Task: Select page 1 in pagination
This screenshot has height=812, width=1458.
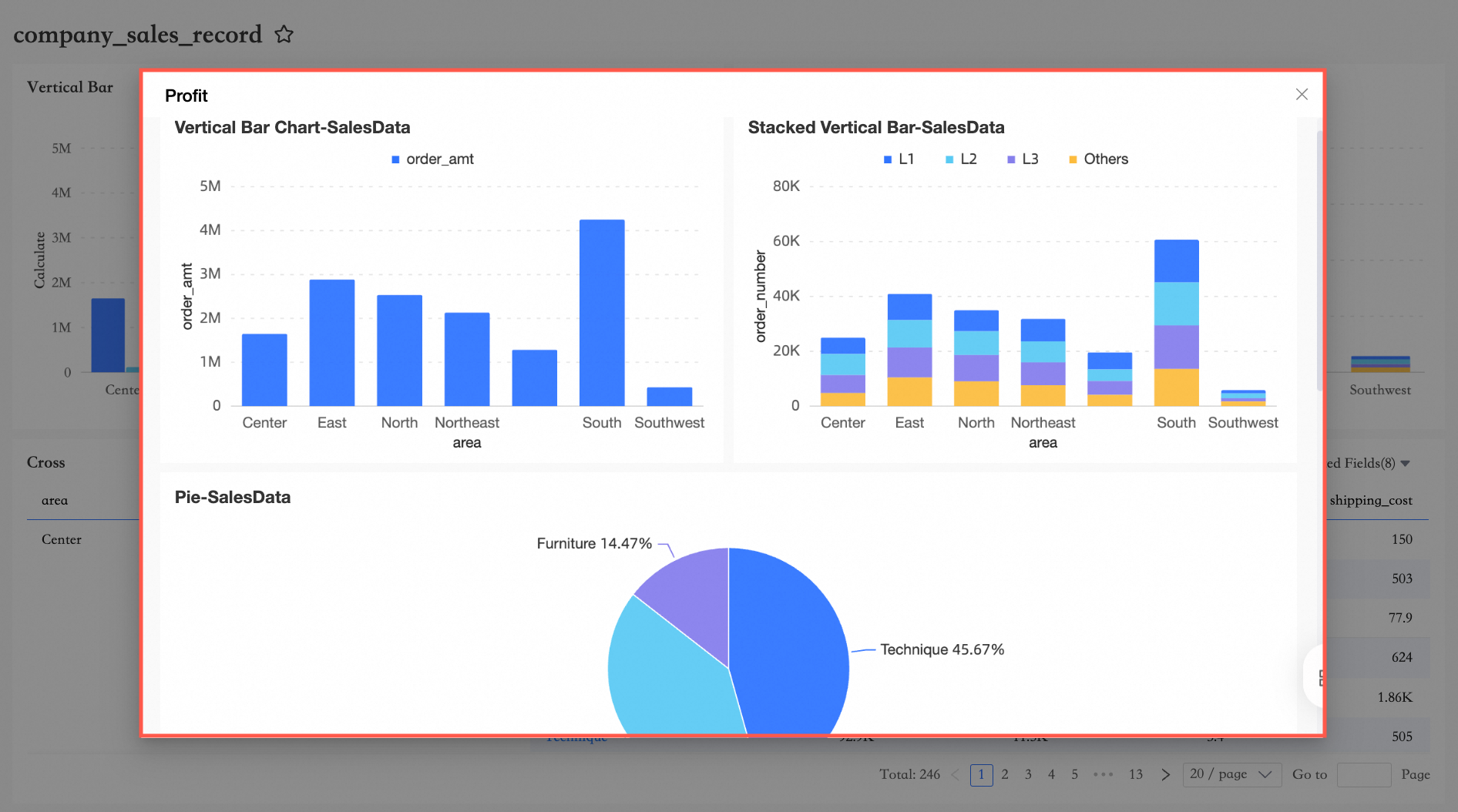Action: click(981, 774)
